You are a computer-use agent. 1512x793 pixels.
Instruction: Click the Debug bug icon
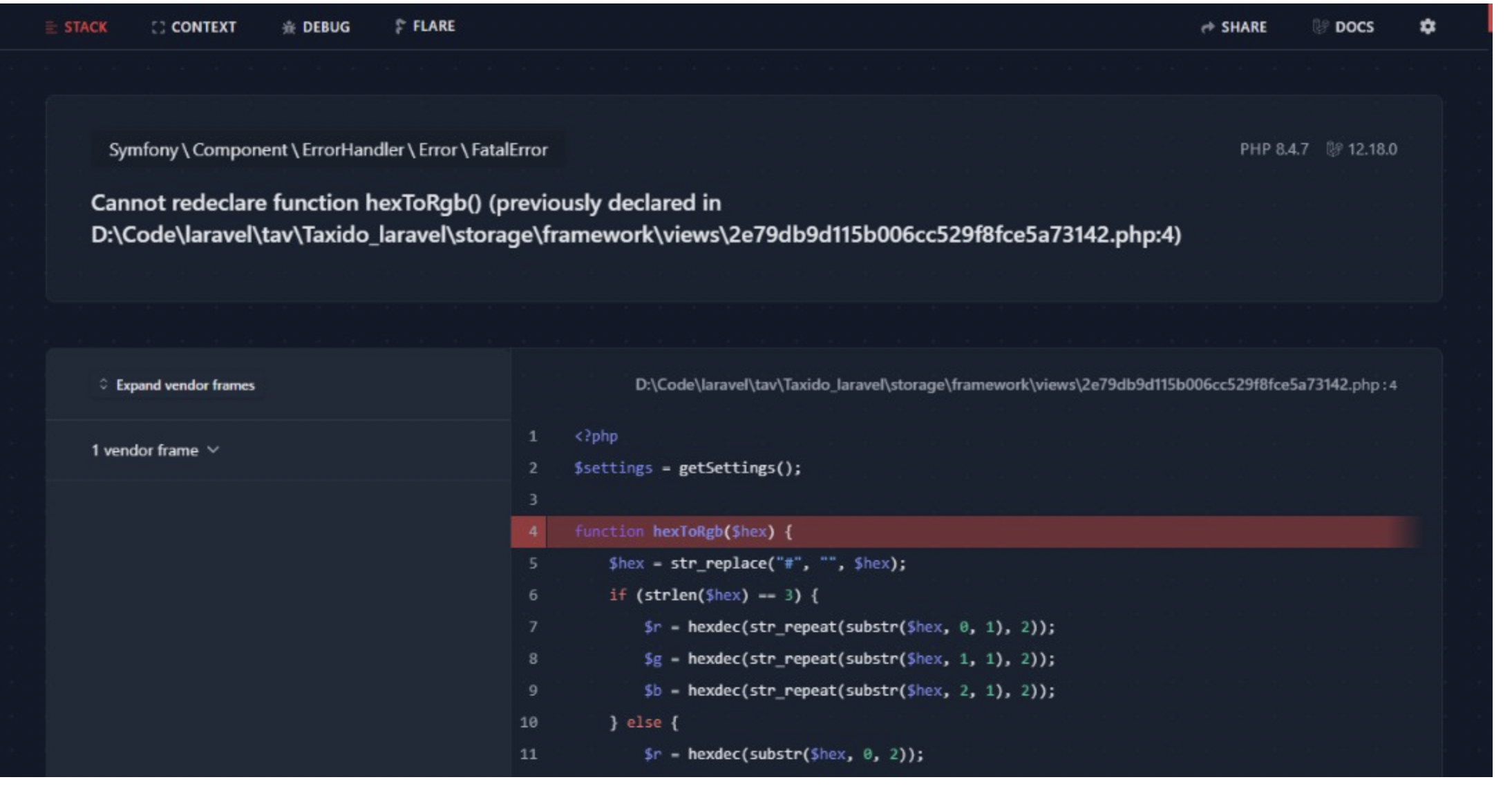coord(288,27)
